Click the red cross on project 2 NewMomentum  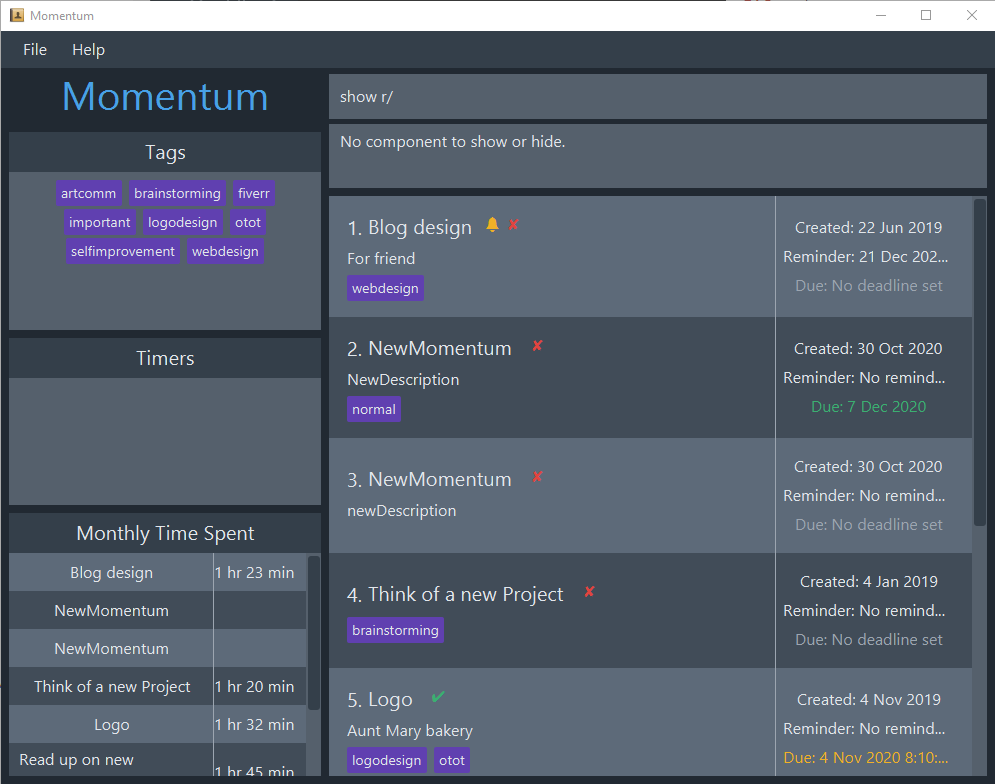(x=537, y=345)
